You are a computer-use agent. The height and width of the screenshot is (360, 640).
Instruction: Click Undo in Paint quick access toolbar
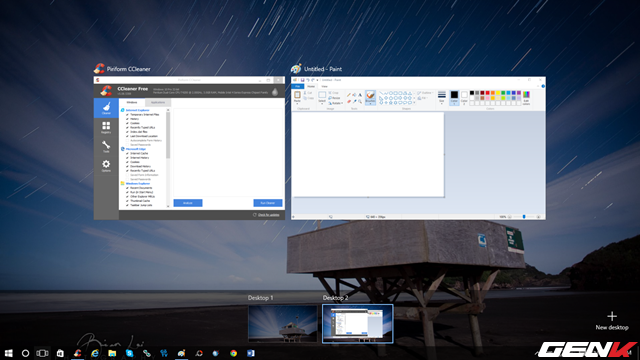pos(308,80)
